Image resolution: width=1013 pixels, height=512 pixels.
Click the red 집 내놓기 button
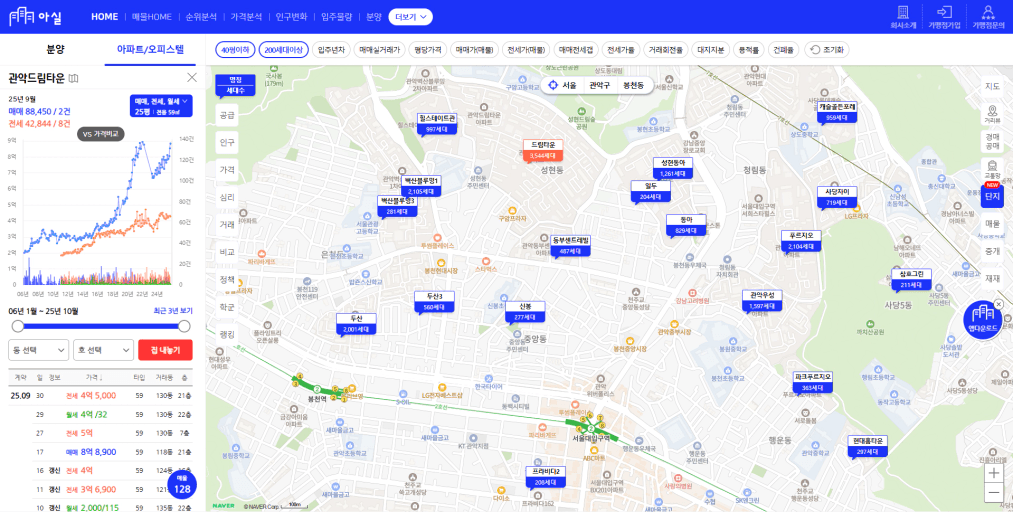[x=165, y=350]
